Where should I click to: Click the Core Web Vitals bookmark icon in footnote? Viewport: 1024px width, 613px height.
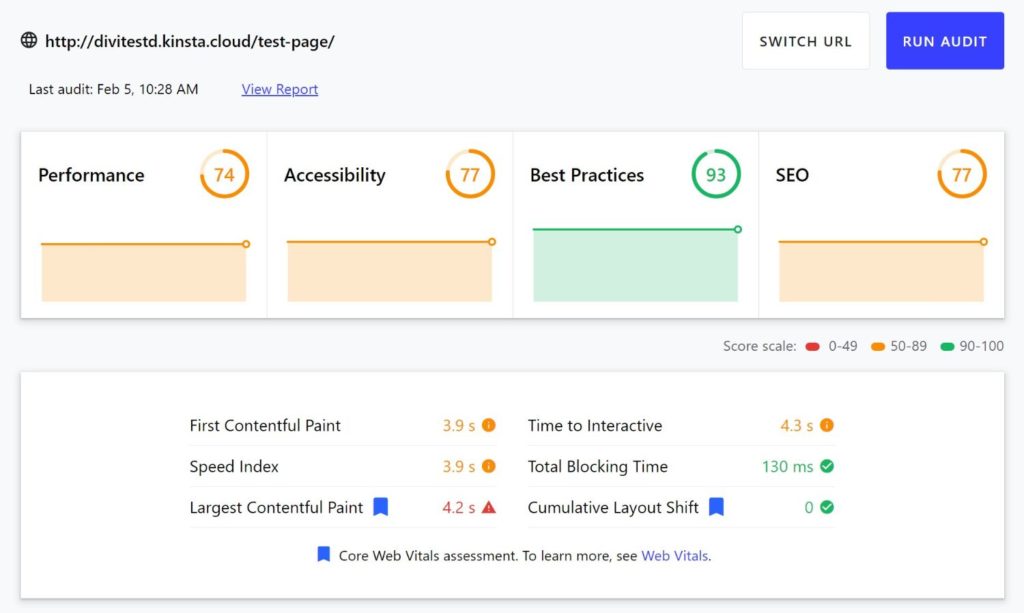tap(323, 554)
